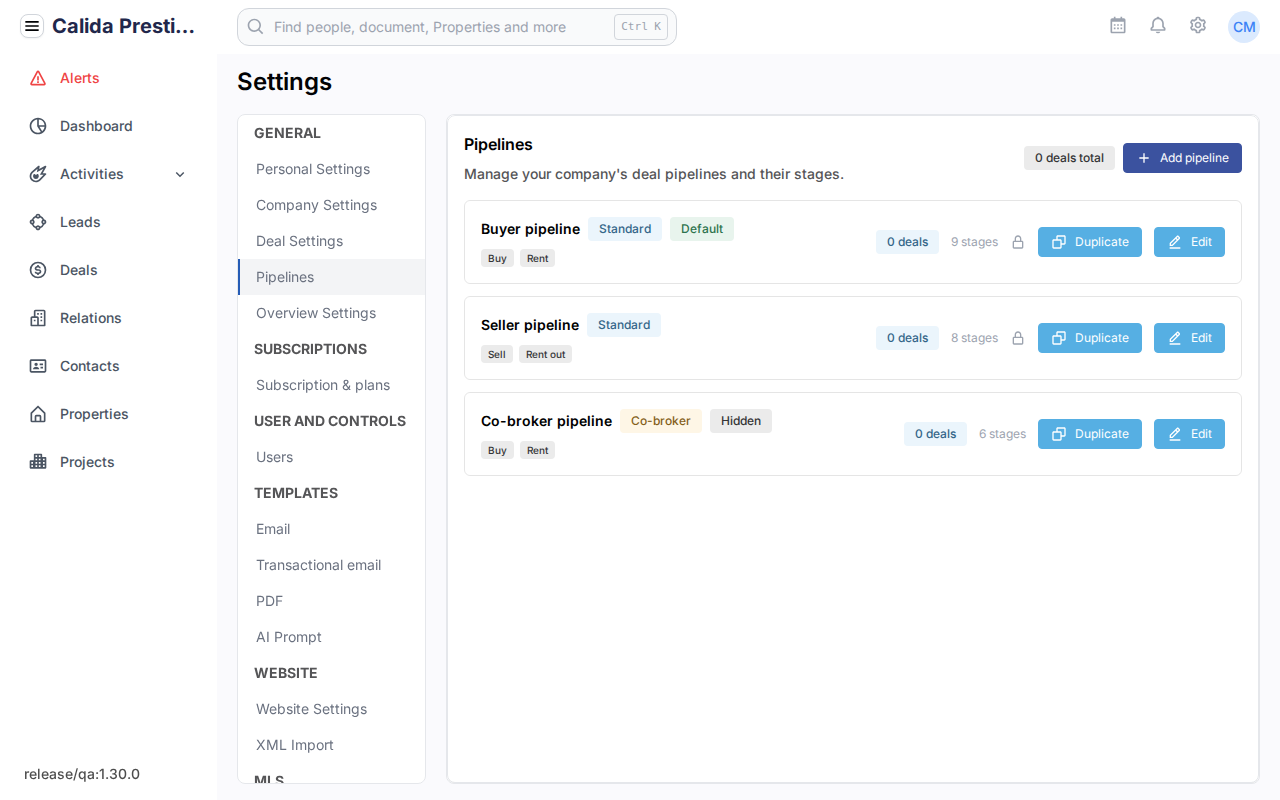Click the Leads sidebar icon
1280x800 pixels.
[x=38, y=222]
